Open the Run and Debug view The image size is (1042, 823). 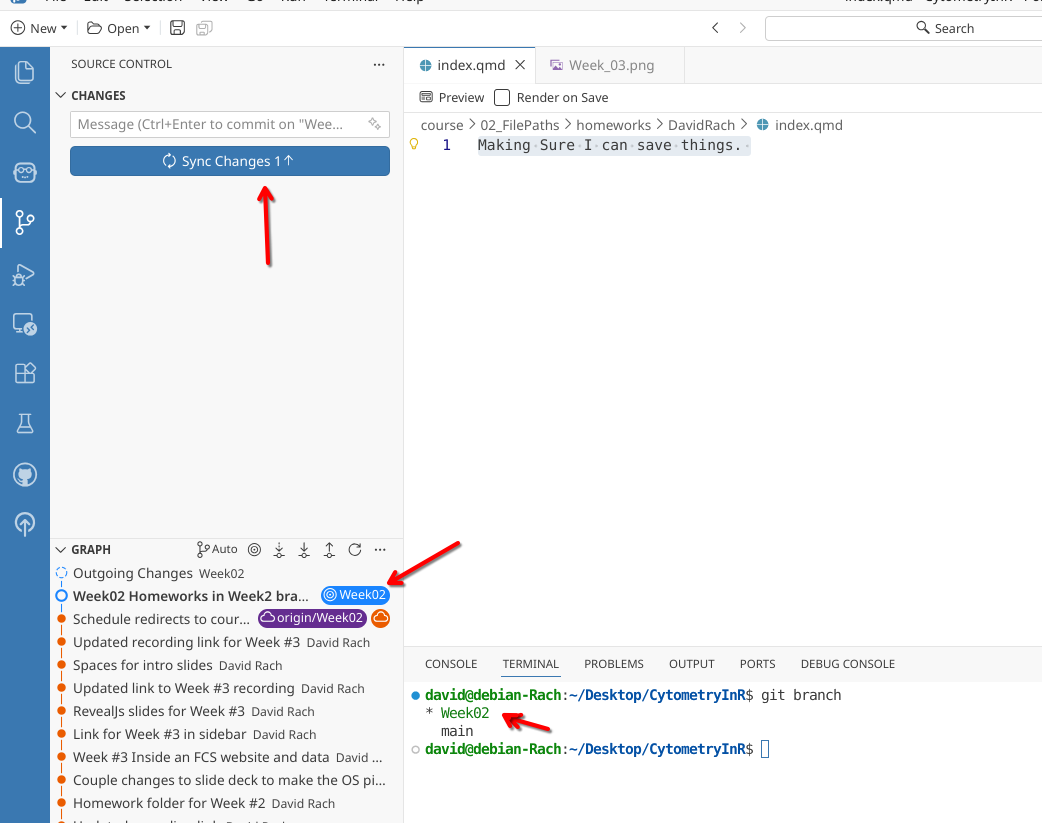[25, 274]
